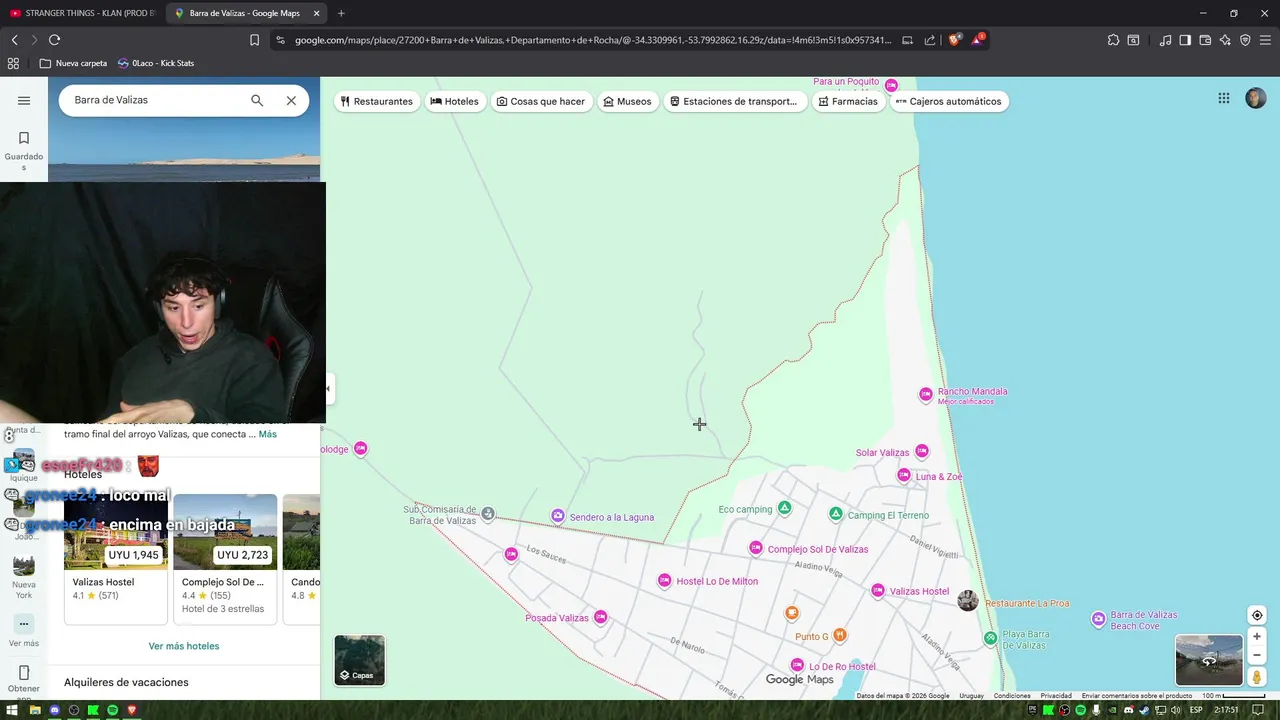Bookmark this page
The width and height of the screenshot is (1280, 720).
point(254,40)
